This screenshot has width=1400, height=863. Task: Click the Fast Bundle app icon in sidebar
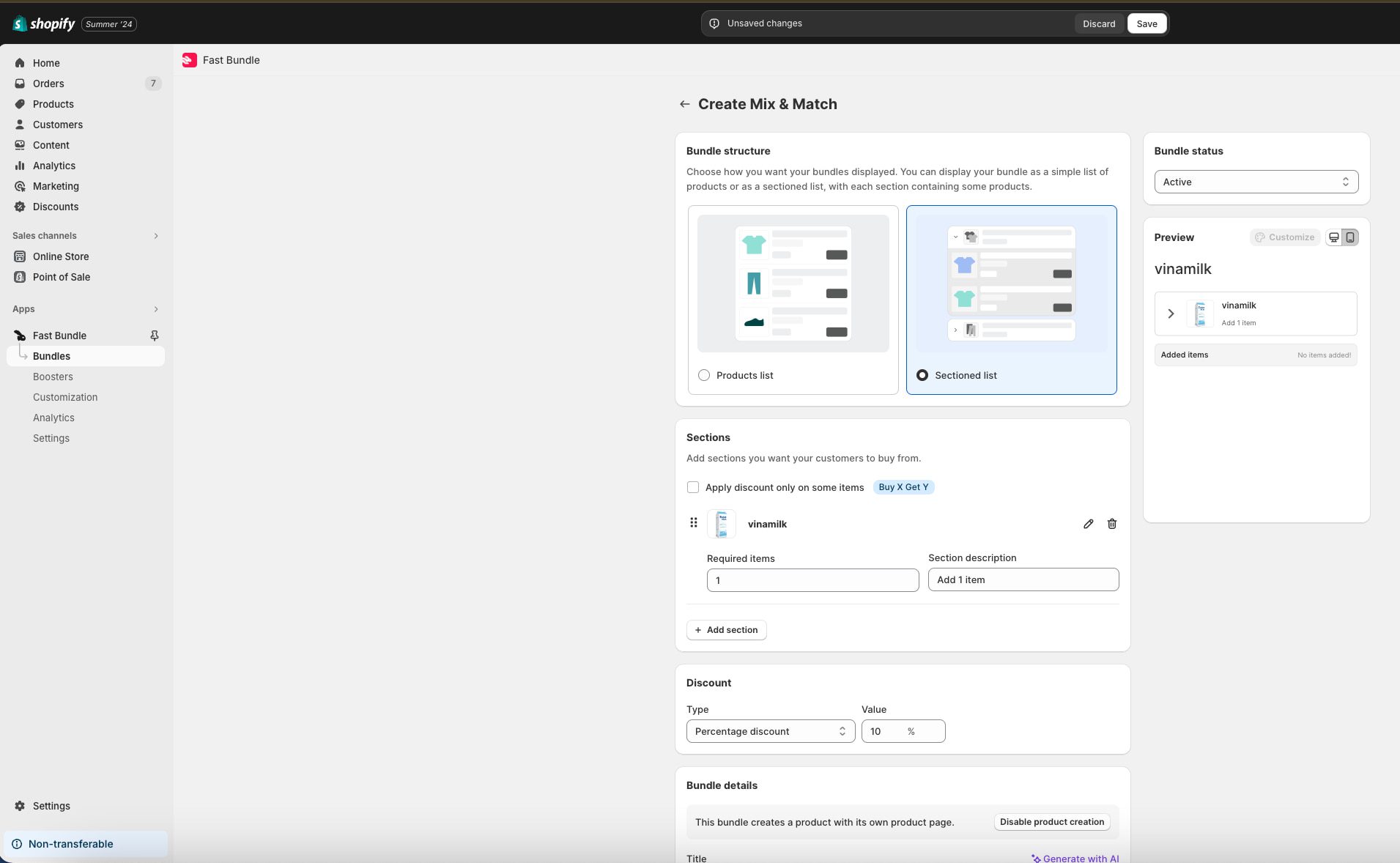pyautogui.click(x=20, y=336)
